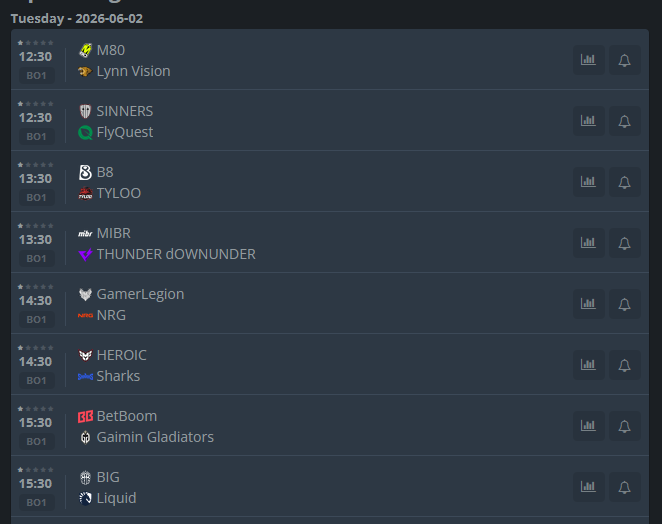662x524 pixels.
Task: Click the star rating of B8 match
Action: 35,165
